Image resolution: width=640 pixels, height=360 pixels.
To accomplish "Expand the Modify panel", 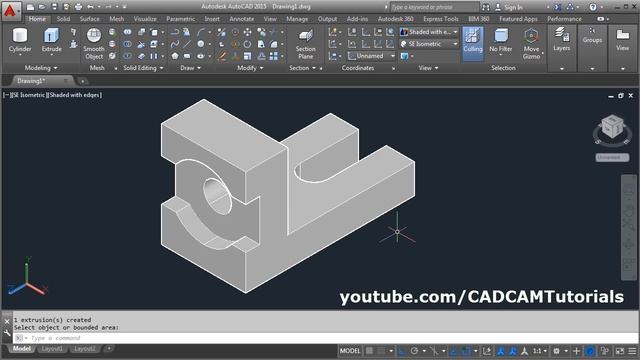I will pyautogui.click(x=250, y=68).
